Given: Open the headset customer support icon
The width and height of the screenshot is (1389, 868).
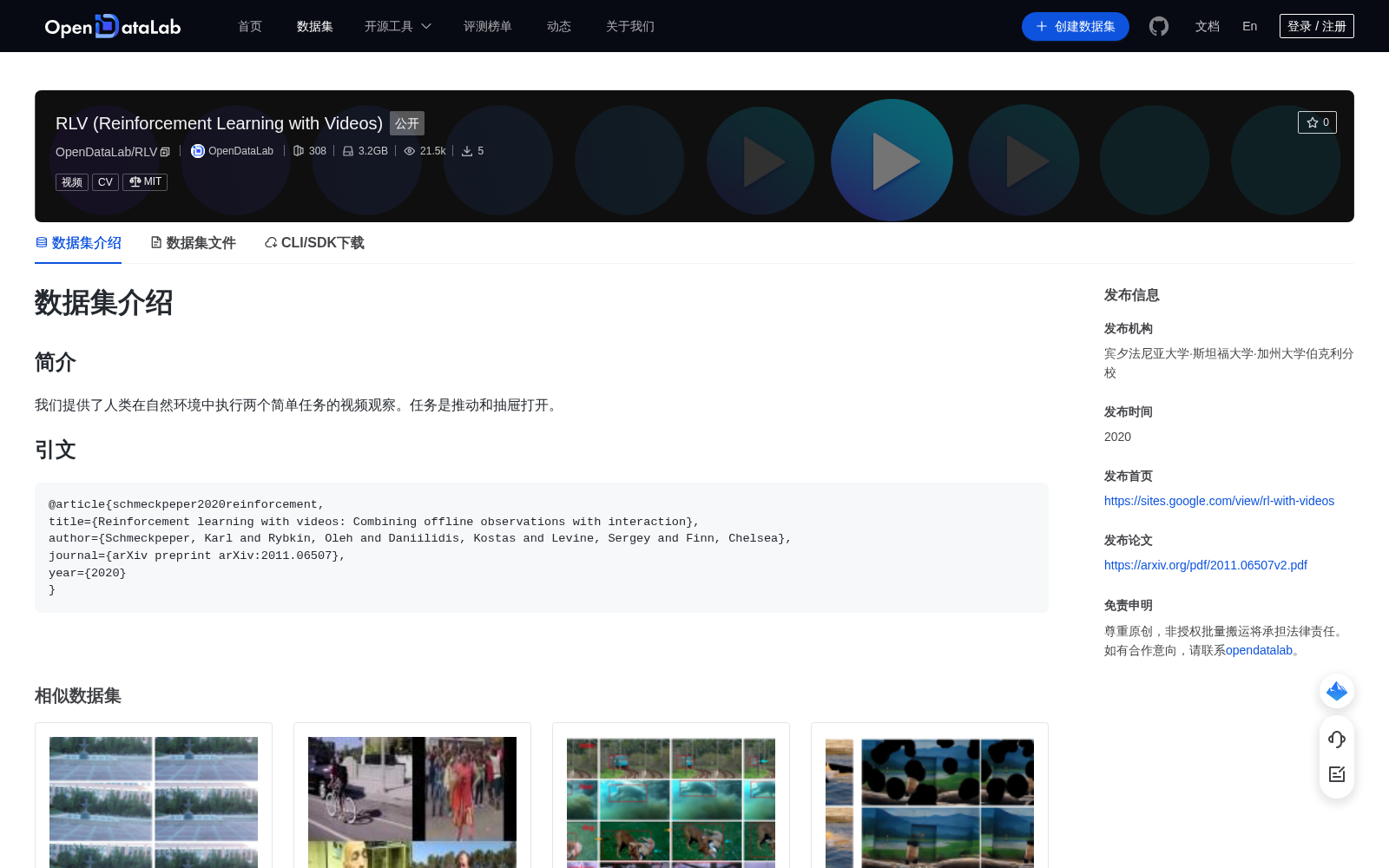Looking at the screenshot, I should [x=1337, y=740].
